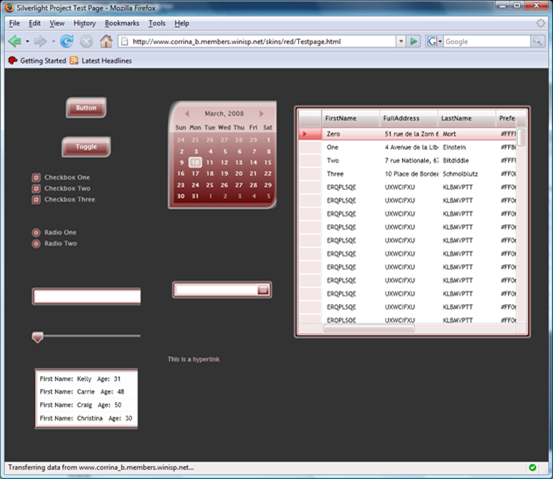Sort by the FirstName column header
553x479 pixels.
click(x=350, y=119)
